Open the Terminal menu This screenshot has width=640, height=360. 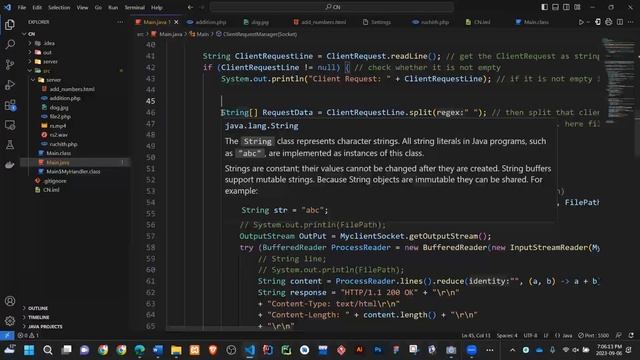[135, 7]
